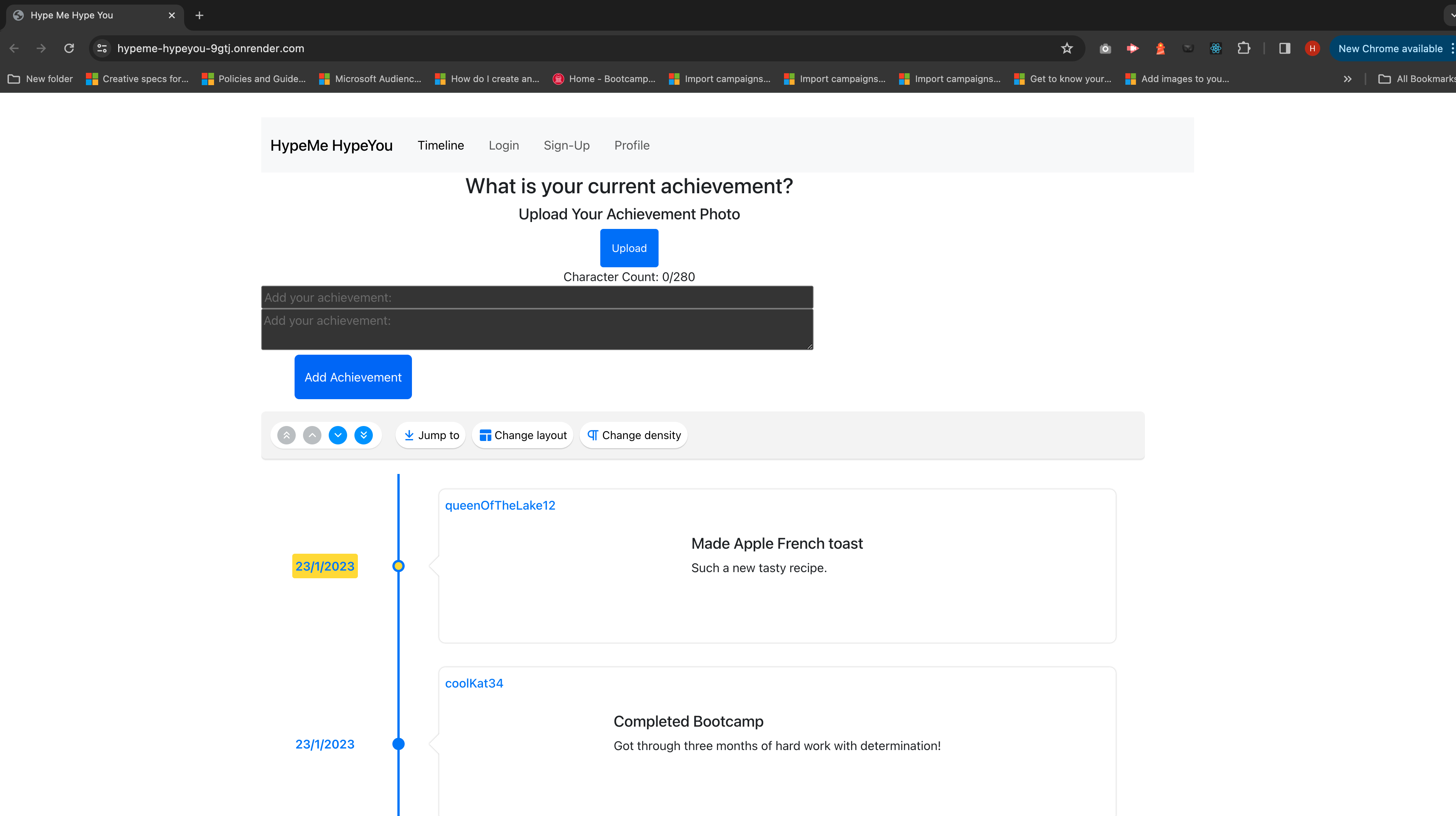Open the Chrome extensions puzzle icon

click(x=1244, y=49)
